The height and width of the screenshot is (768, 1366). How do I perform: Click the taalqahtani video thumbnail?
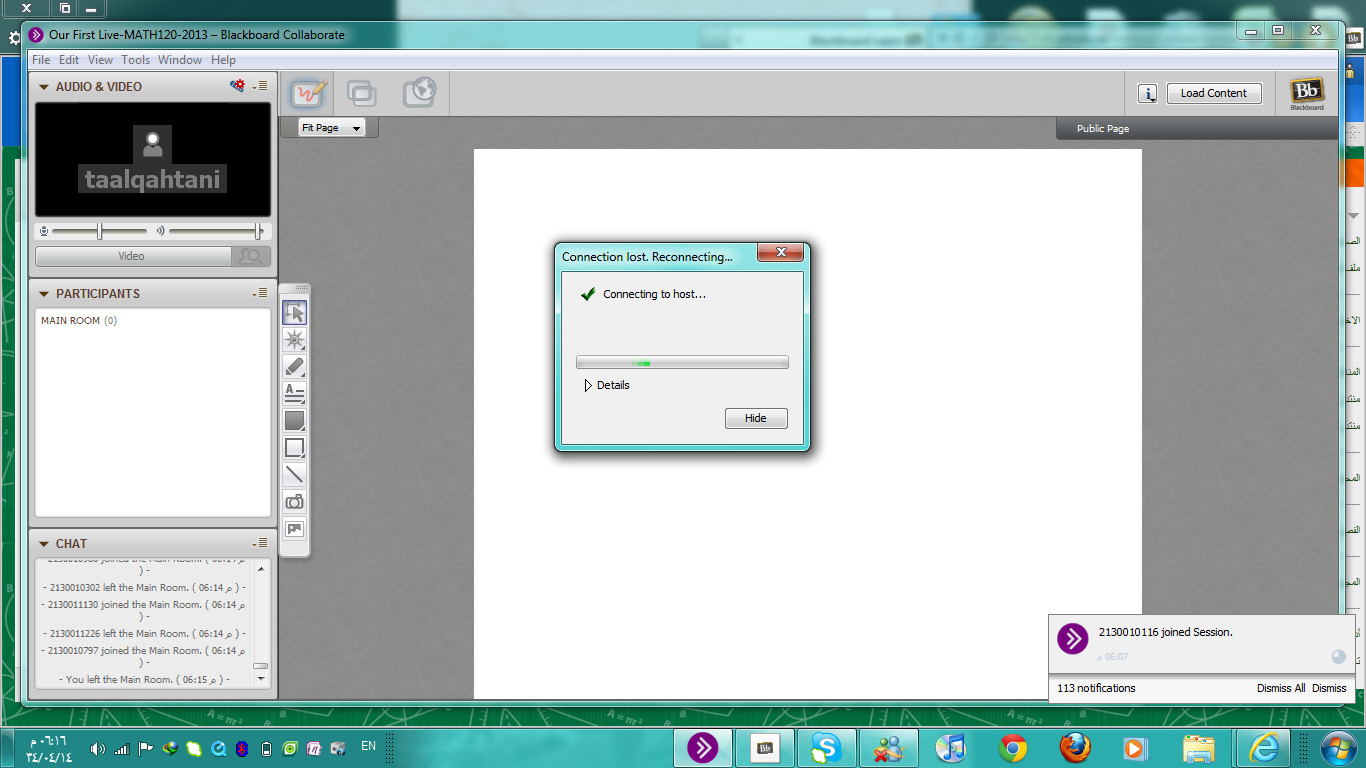[x=153, y=160]
